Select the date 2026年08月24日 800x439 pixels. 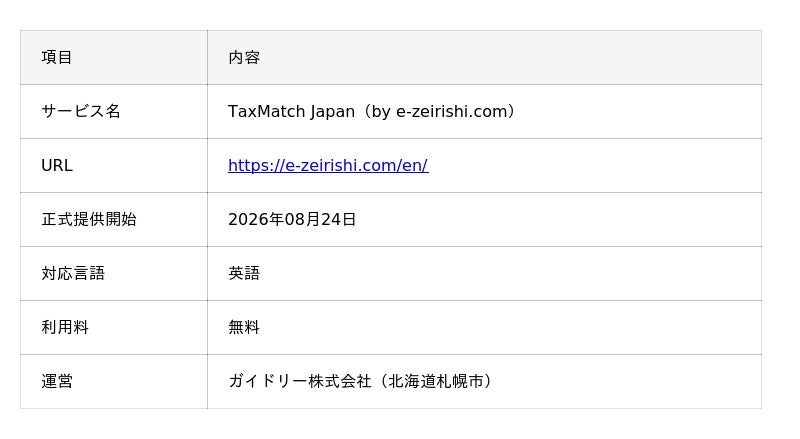click(292, 220)
